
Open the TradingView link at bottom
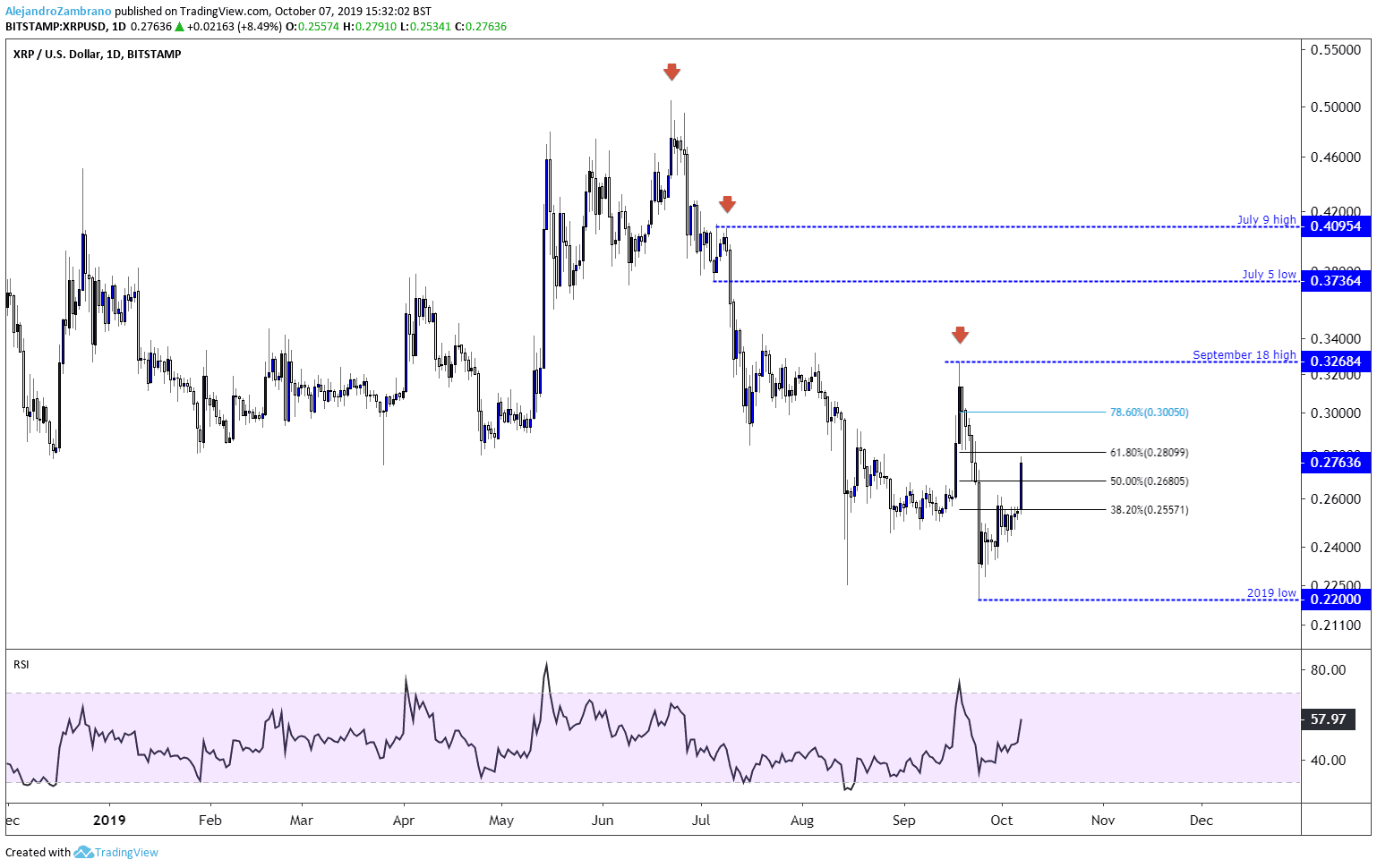(126, 853)
